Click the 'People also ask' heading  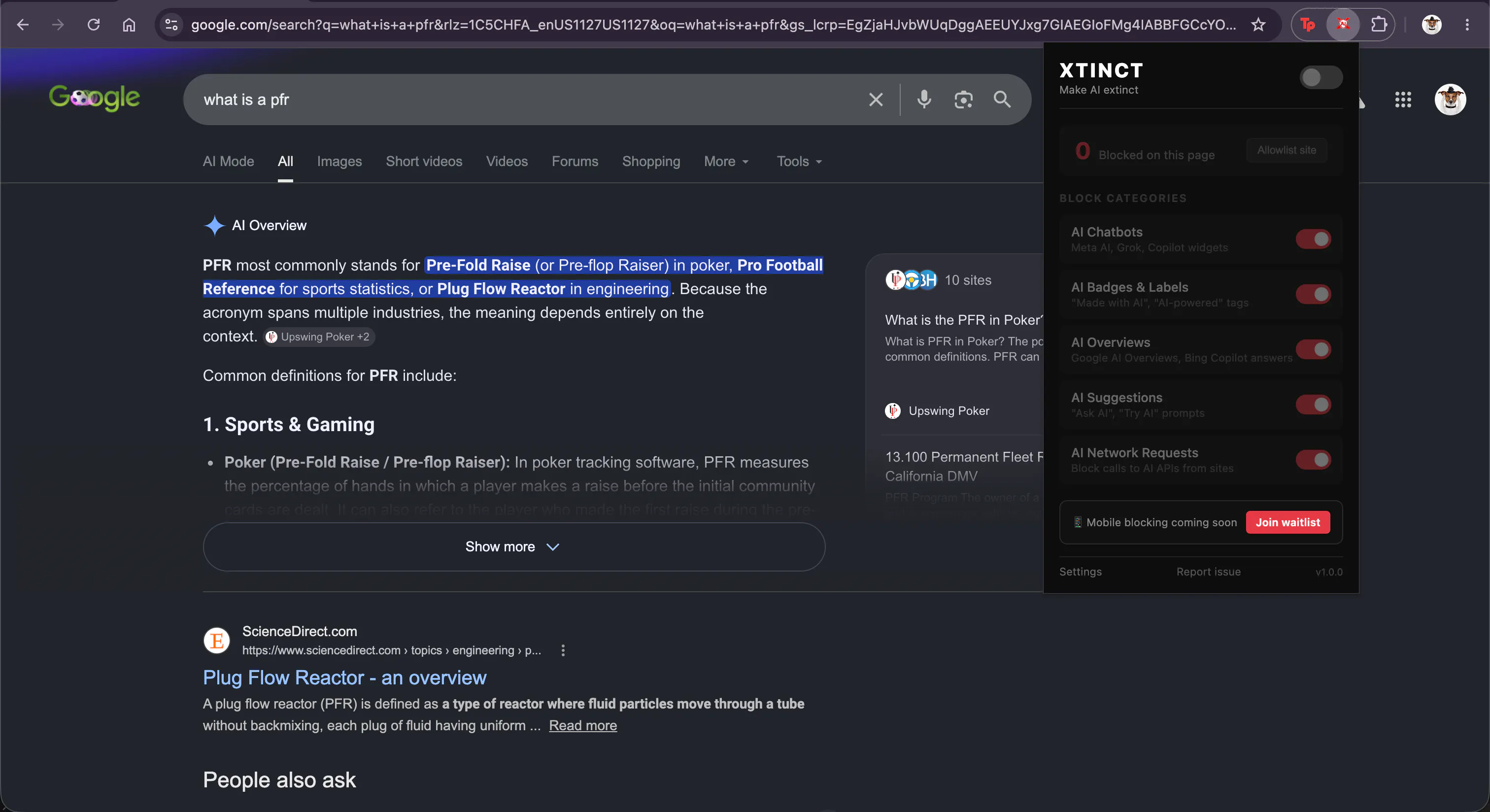click(279, 780)
